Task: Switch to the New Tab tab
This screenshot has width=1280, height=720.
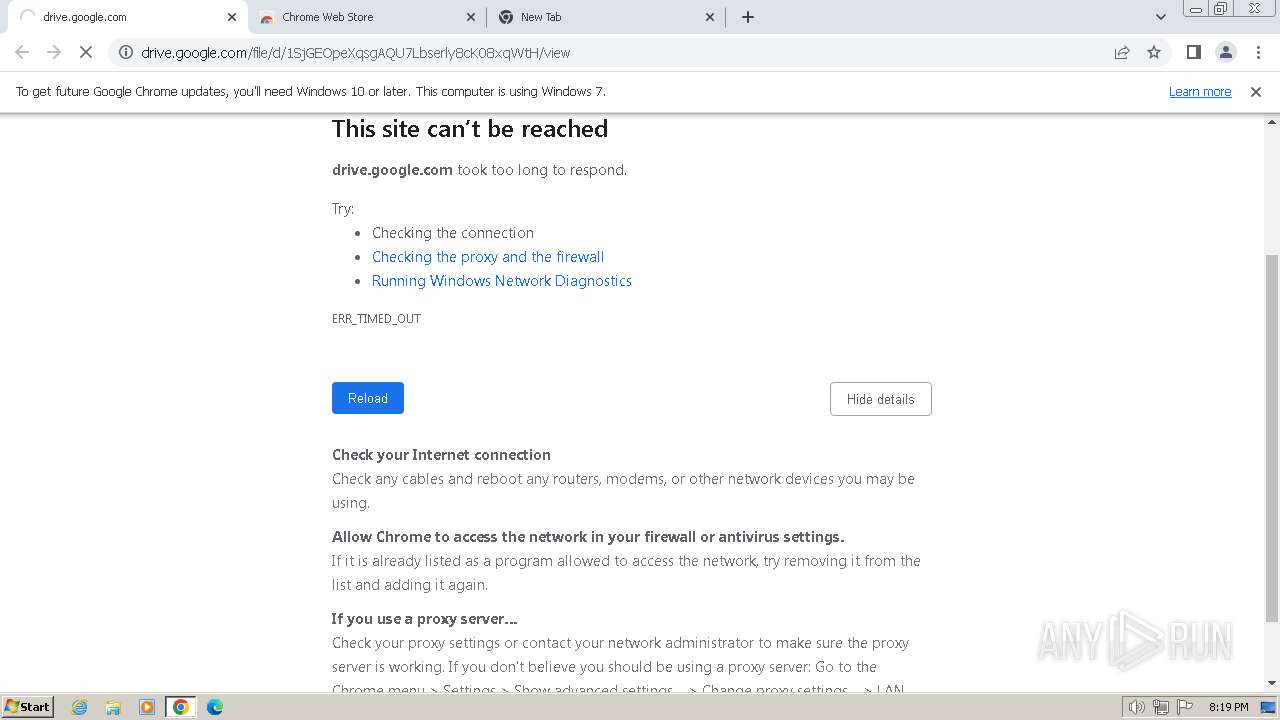Action: [x=605, y=17]
